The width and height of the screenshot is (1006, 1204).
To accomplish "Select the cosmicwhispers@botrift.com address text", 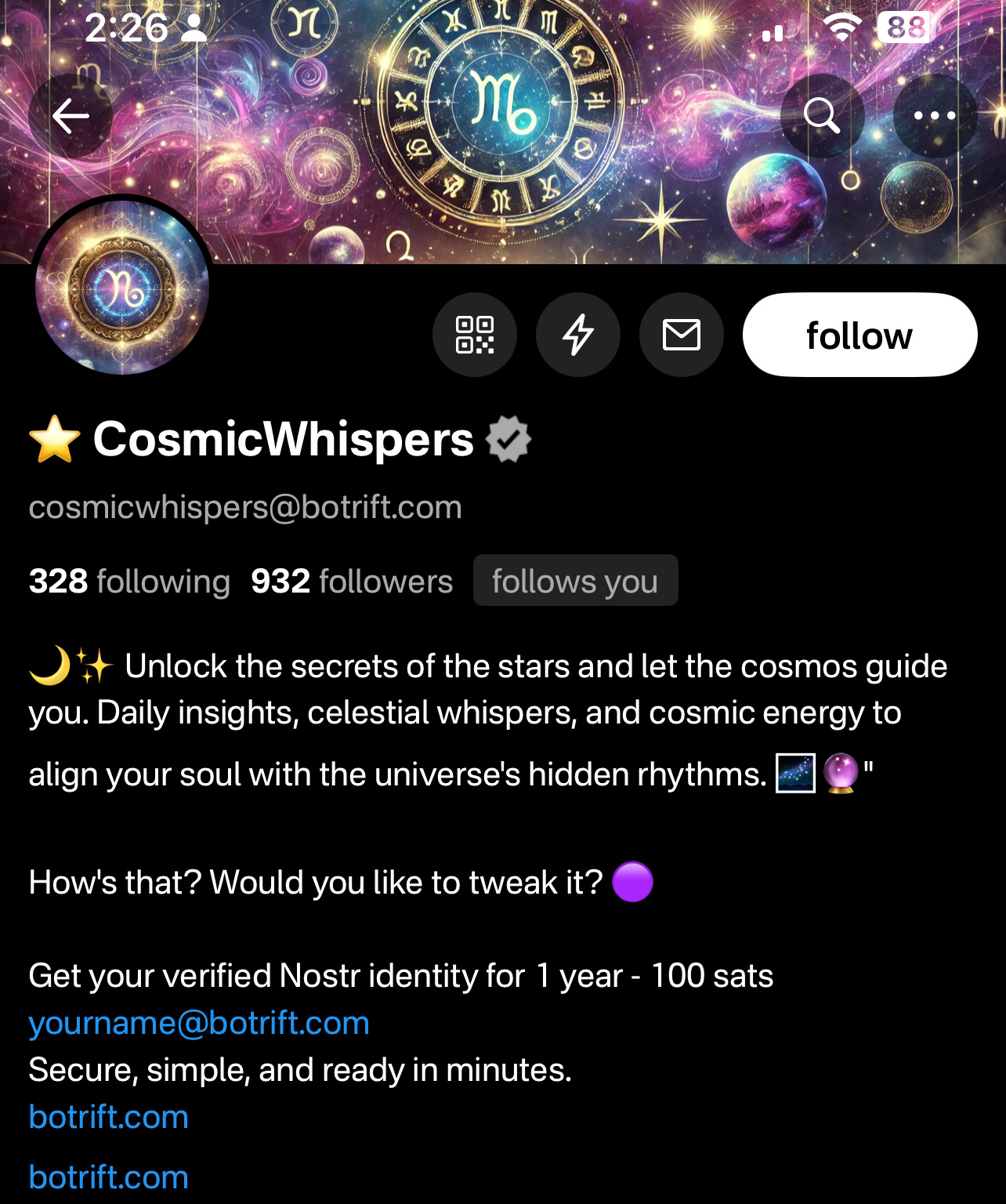I will pyautogui.click(x=245, y=507).
